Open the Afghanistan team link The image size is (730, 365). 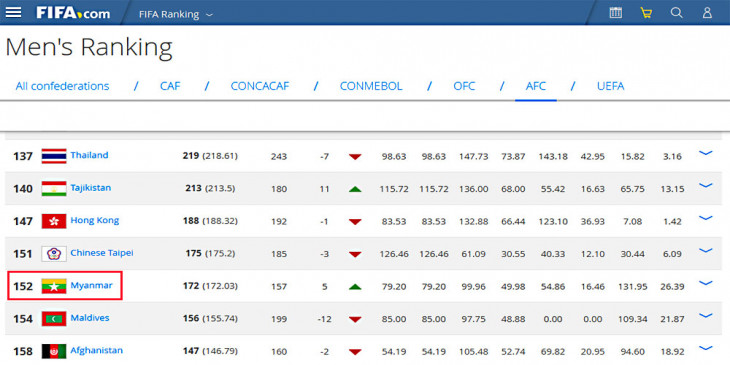(97, 351)
